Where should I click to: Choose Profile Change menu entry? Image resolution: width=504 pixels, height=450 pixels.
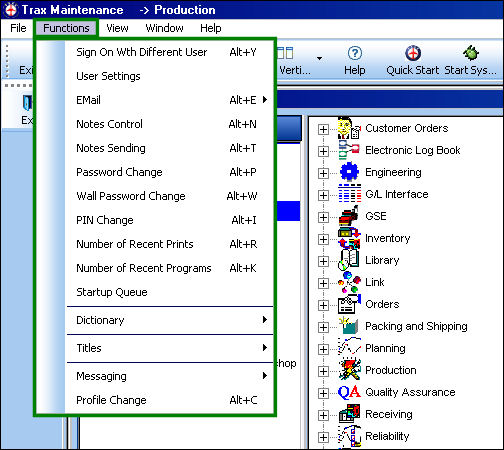[x=170, y=400]
